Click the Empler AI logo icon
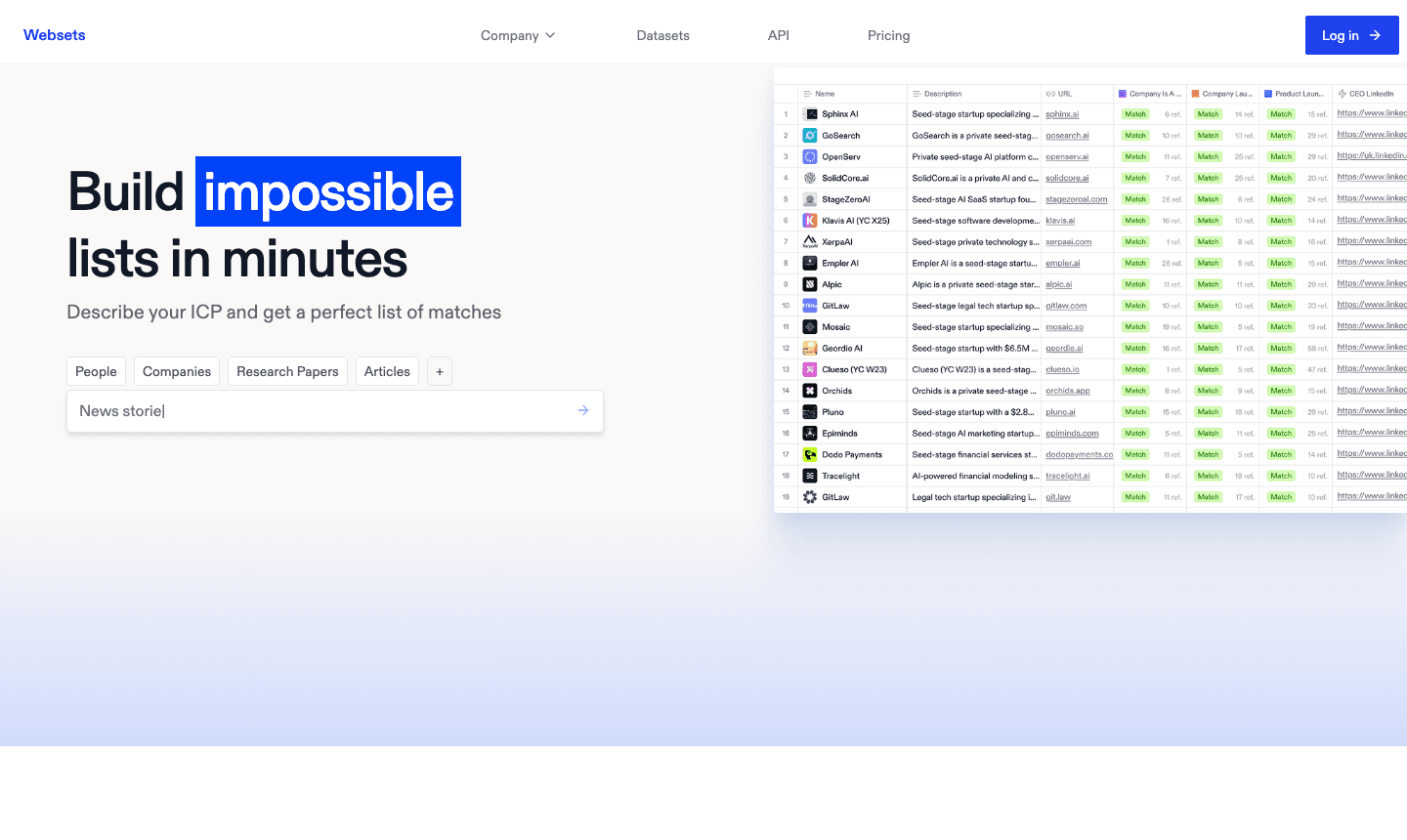 810,264
